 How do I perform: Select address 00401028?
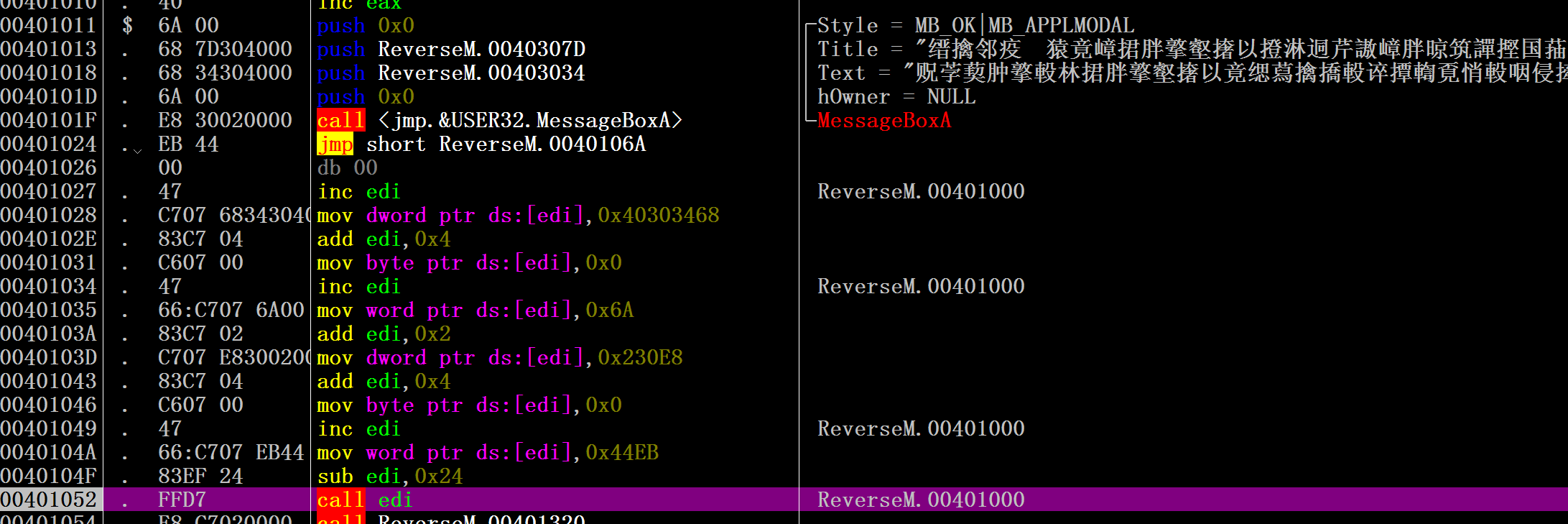49,216
